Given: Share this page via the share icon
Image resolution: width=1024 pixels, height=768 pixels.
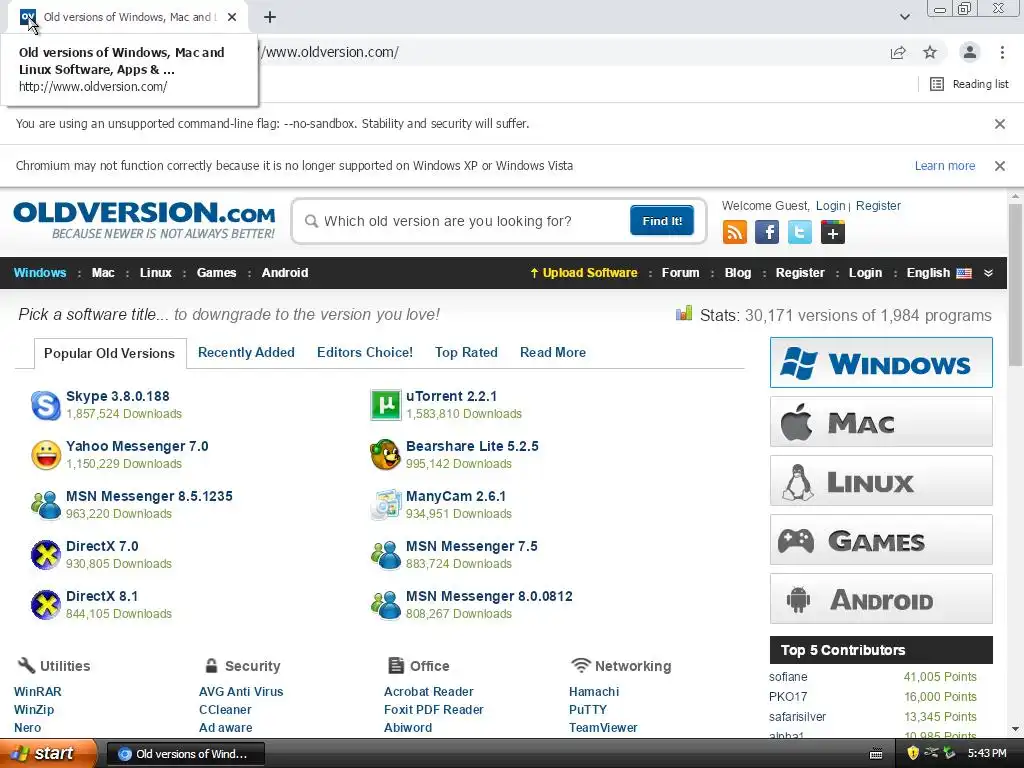Looking at the screenshot, I should pyautogui.click(x=898, y=52).
